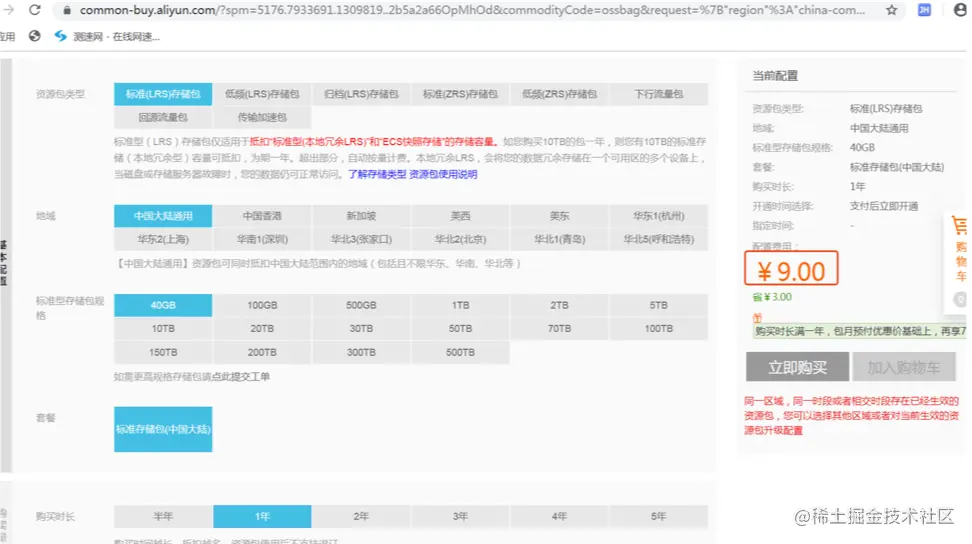Pick the 30TB storage size
The width and height of the screenshot is (972, 544).
tap(361, 329)
